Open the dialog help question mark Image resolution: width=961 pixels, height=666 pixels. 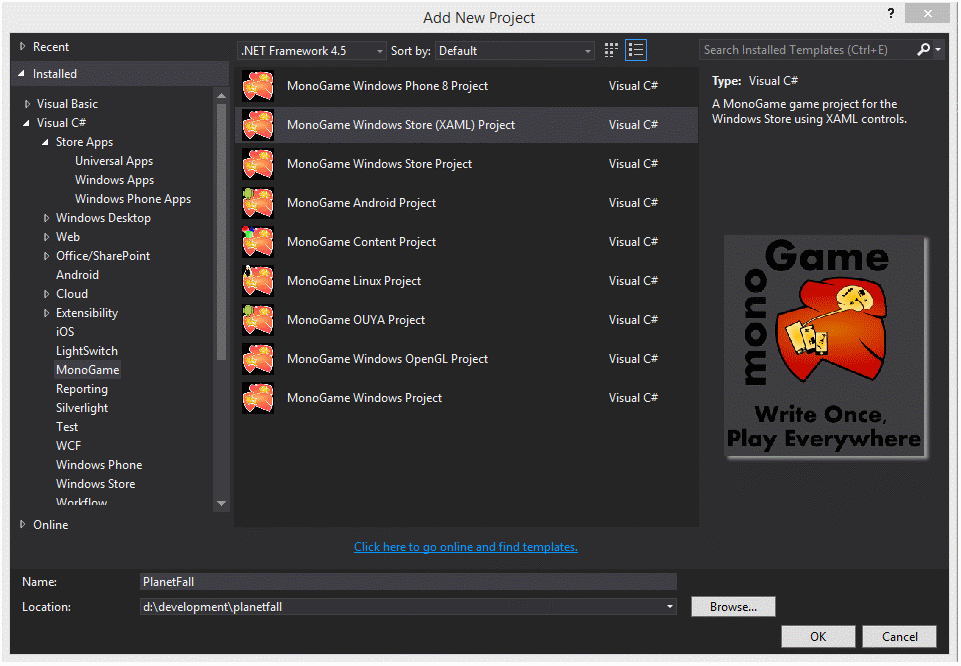pos(891,13)
